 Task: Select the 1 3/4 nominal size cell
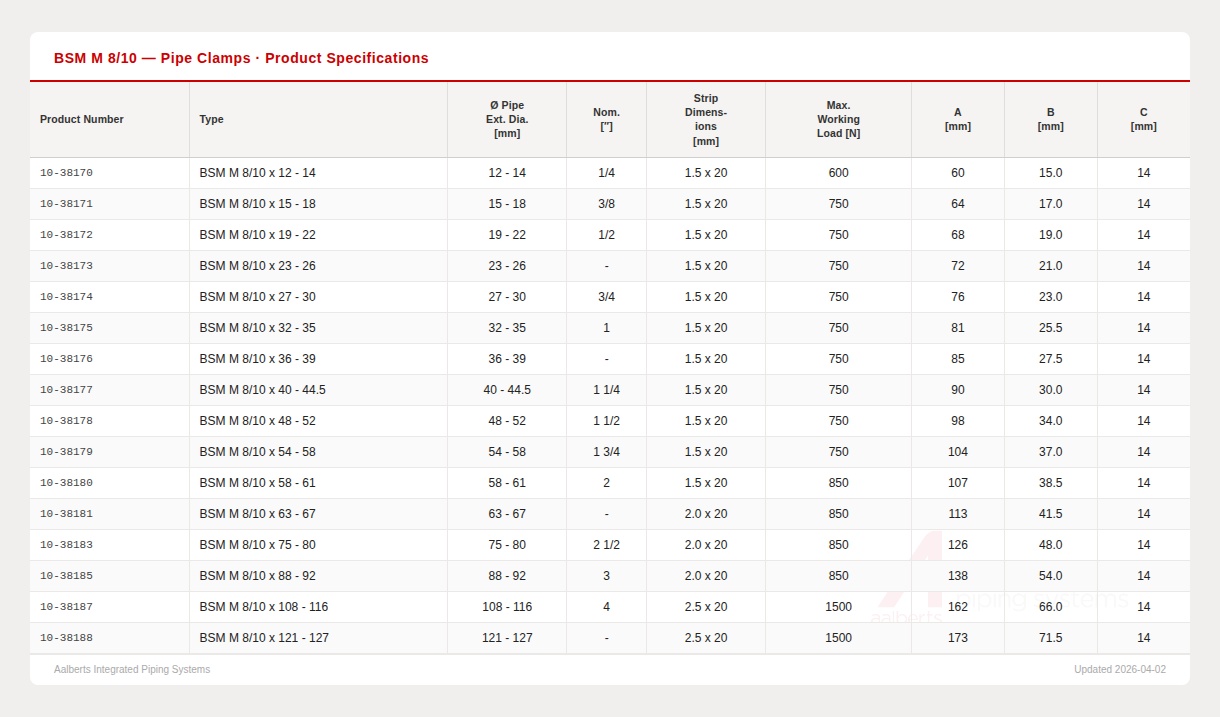point(606,452)
